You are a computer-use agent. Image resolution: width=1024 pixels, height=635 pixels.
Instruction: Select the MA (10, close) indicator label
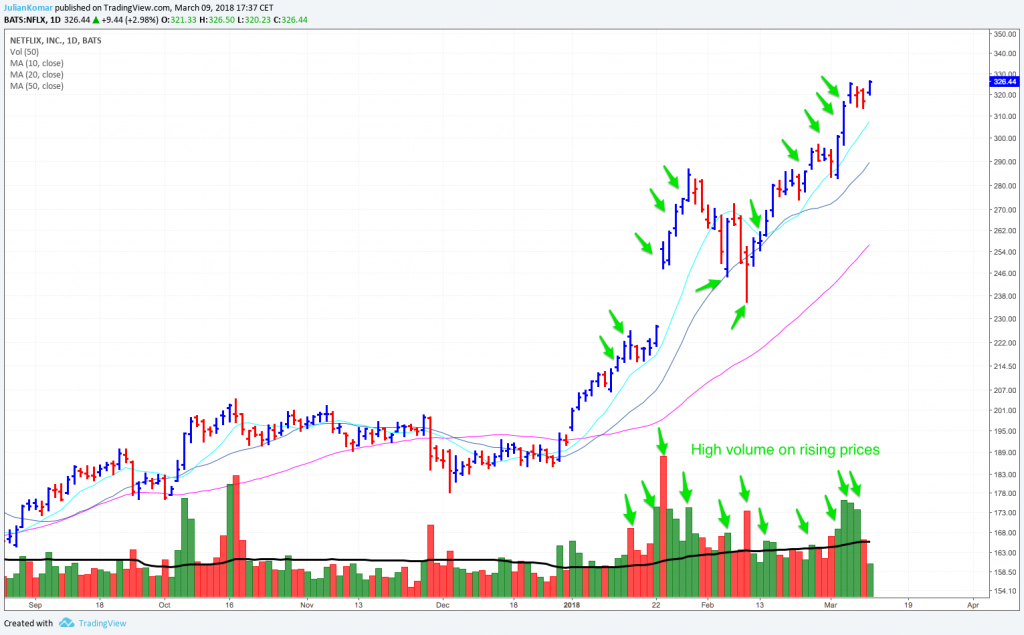[x=37, y=63]
